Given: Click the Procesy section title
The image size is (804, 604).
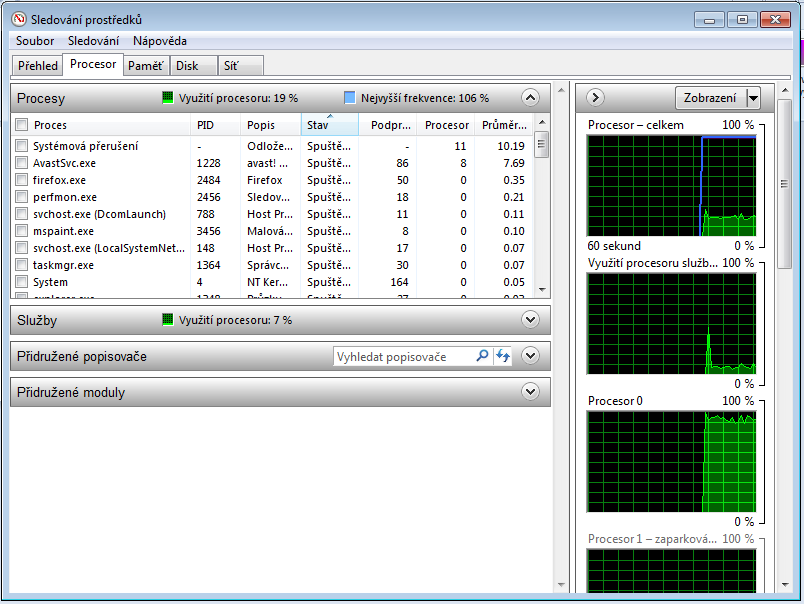Looking at the screenshot, I should point(41,98).
